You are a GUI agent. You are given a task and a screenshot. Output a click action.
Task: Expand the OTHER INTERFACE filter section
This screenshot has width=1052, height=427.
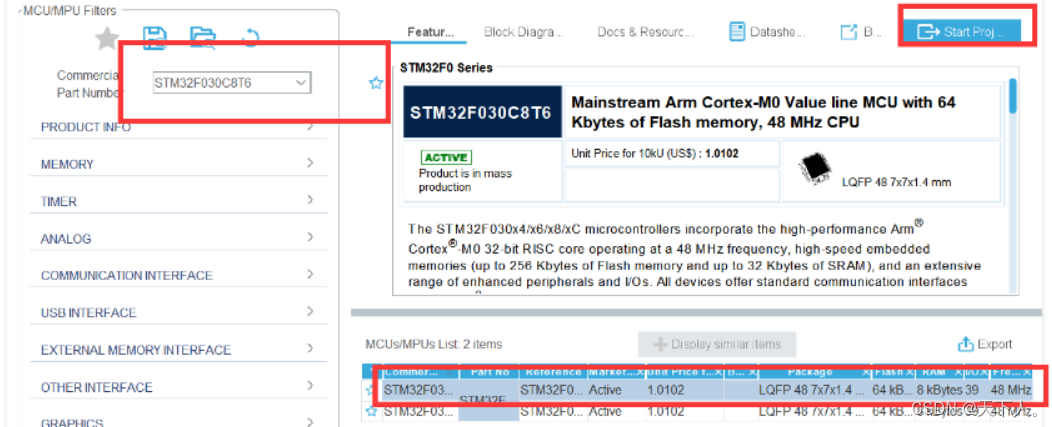click(x=178, y=387)
